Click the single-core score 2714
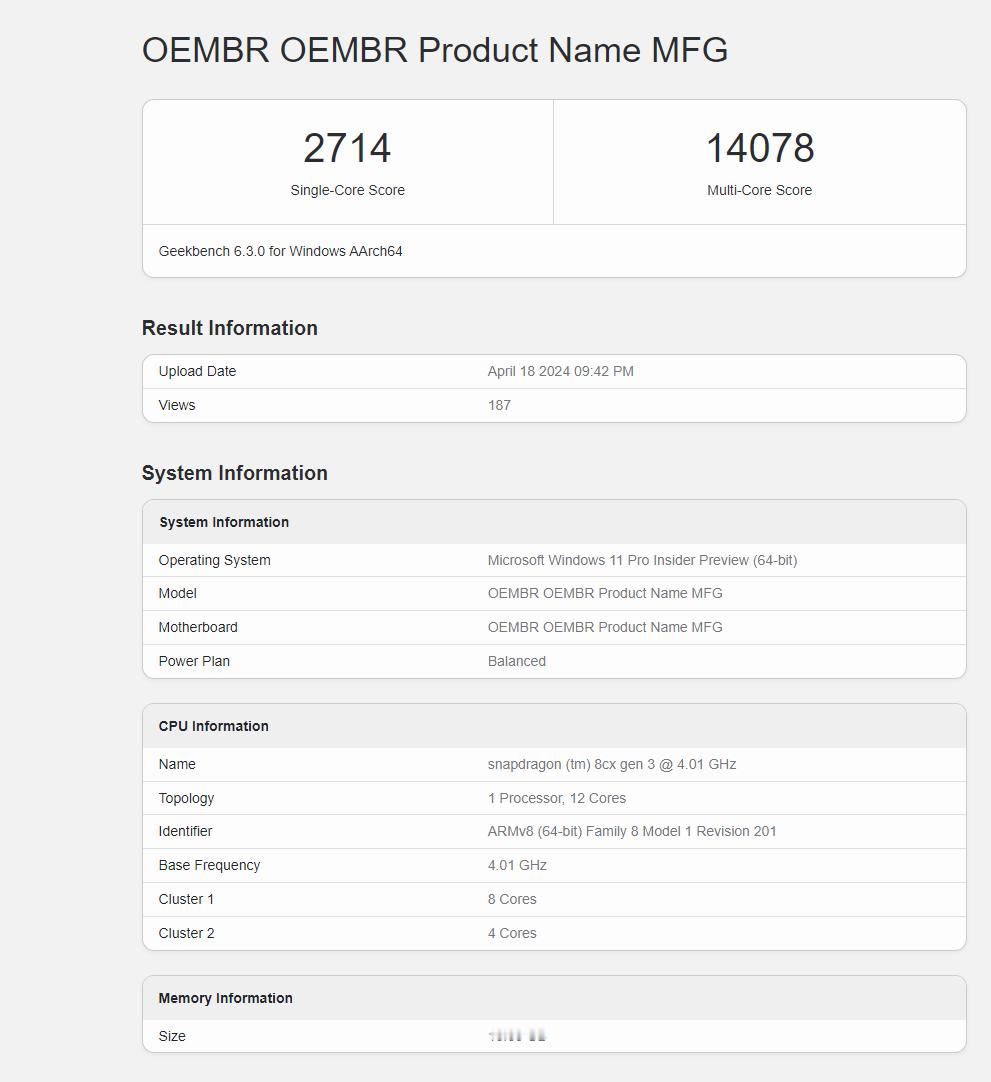991x1082 pixels. tap(347, 148)
